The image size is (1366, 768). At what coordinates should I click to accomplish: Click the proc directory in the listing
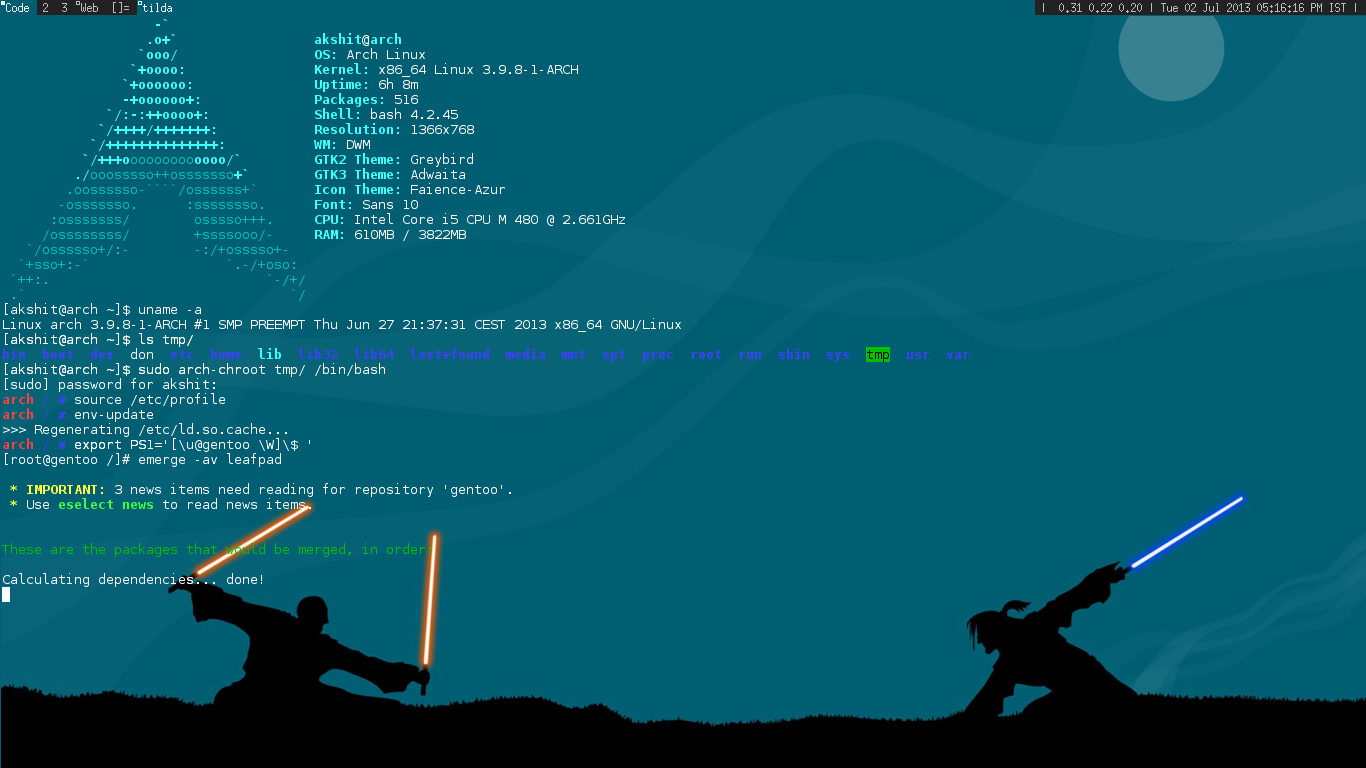point(658,355)
